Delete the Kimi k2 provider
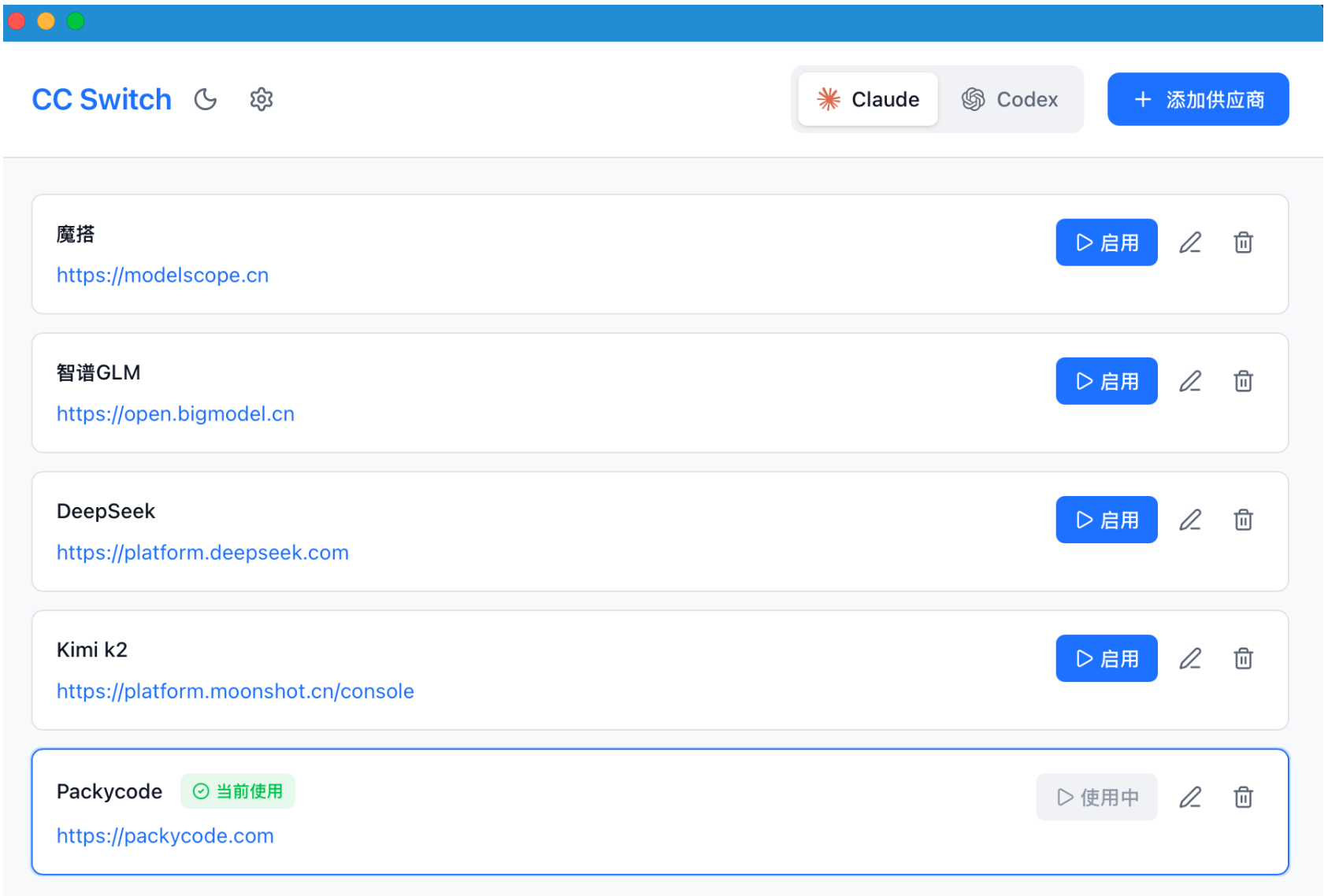1328x896 pixels. pos(1244,658)
